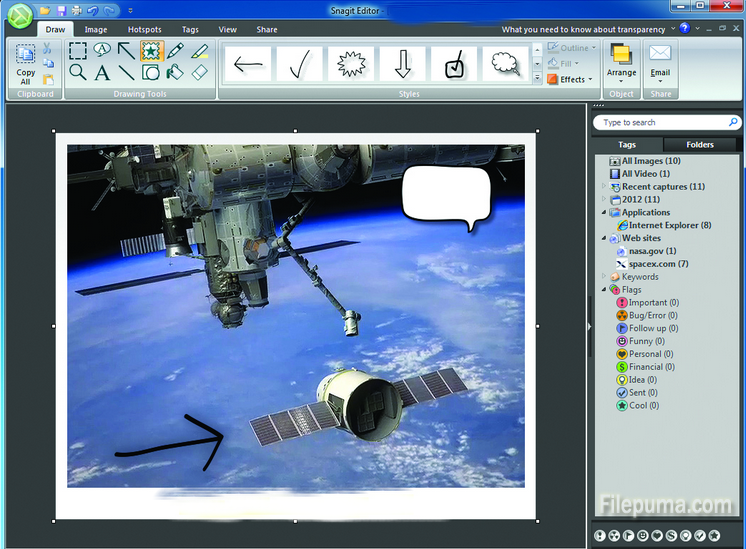Click the Zoom magnifier tool
746x549 pixels.
pos(77,73)
